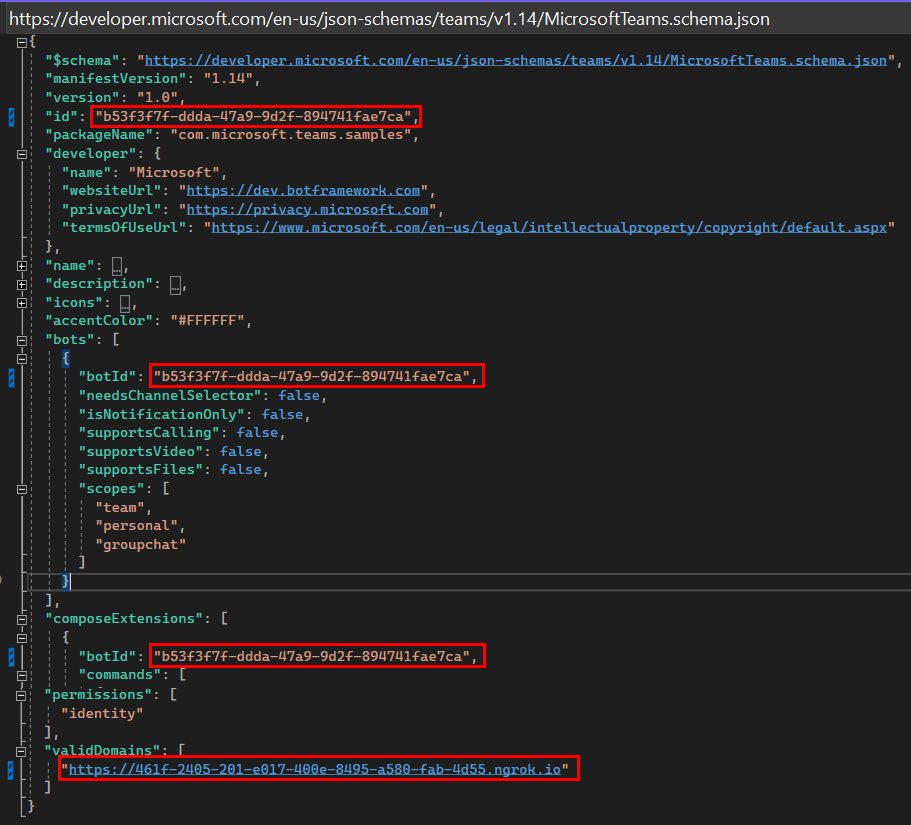
Task: Click the botId GUID under "bots"
Action: pyautogui.click(x=311, y=376)
